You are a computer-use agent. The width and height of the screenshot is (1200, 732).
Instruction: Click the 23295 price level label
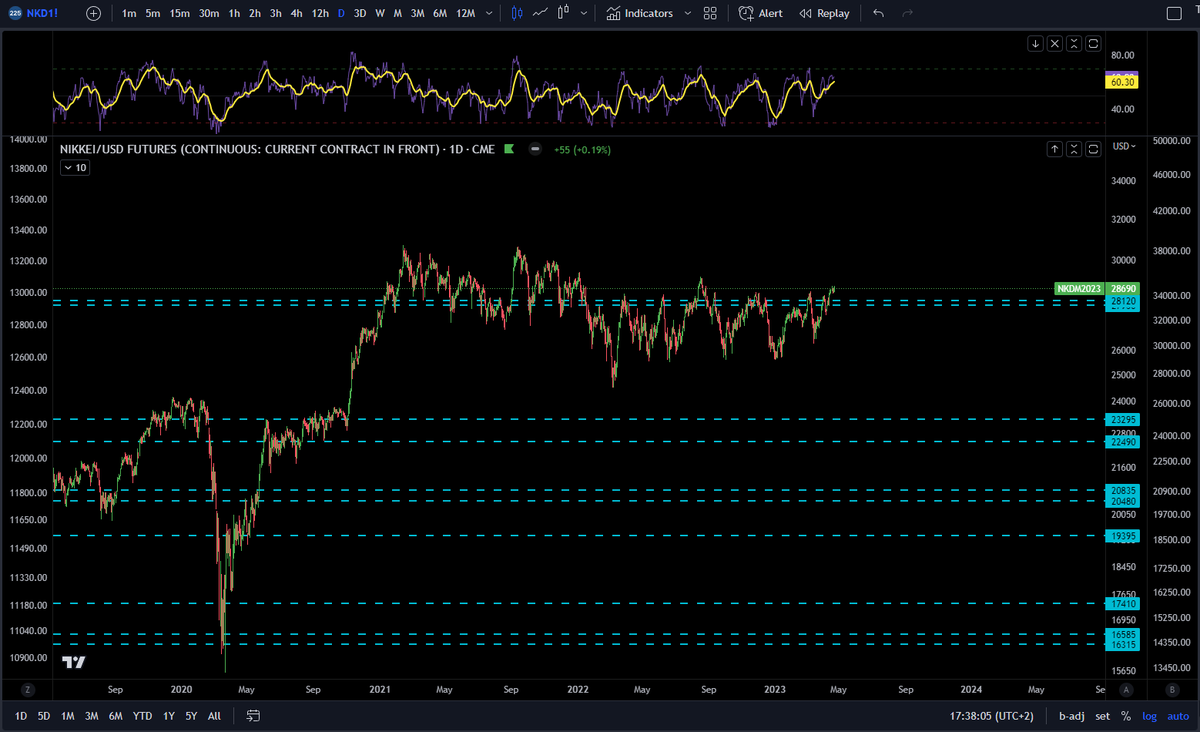pyautogui.click(x=1124, y=419)
